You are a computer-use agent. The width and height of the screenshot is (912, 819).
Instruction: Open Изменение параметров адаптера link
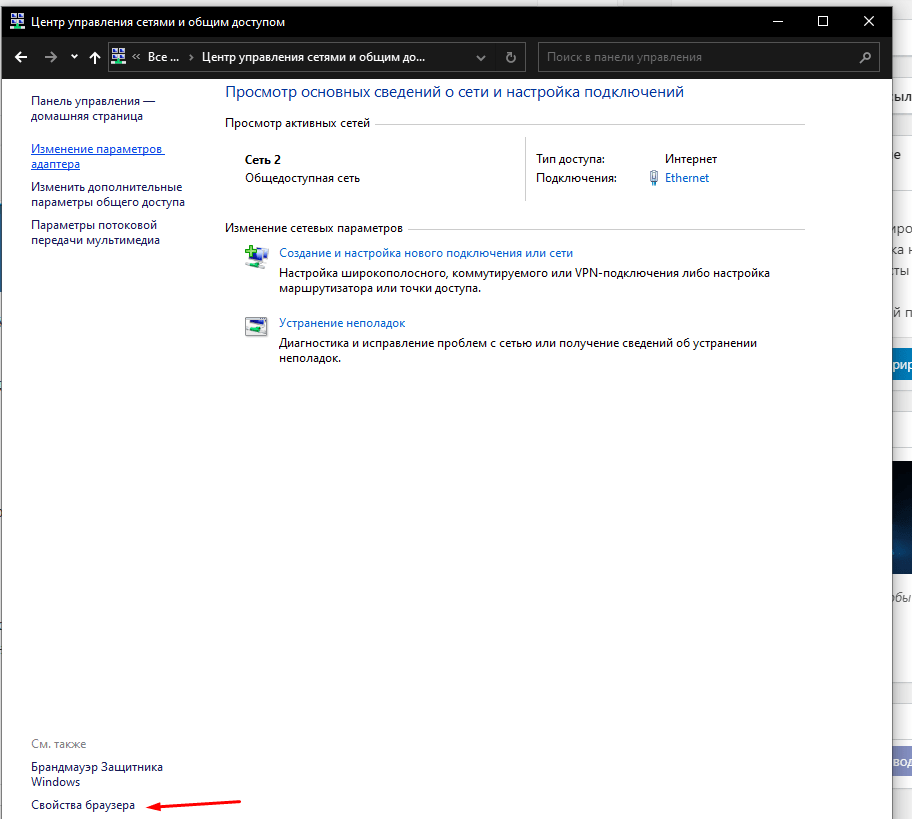(x=97, y=156)
